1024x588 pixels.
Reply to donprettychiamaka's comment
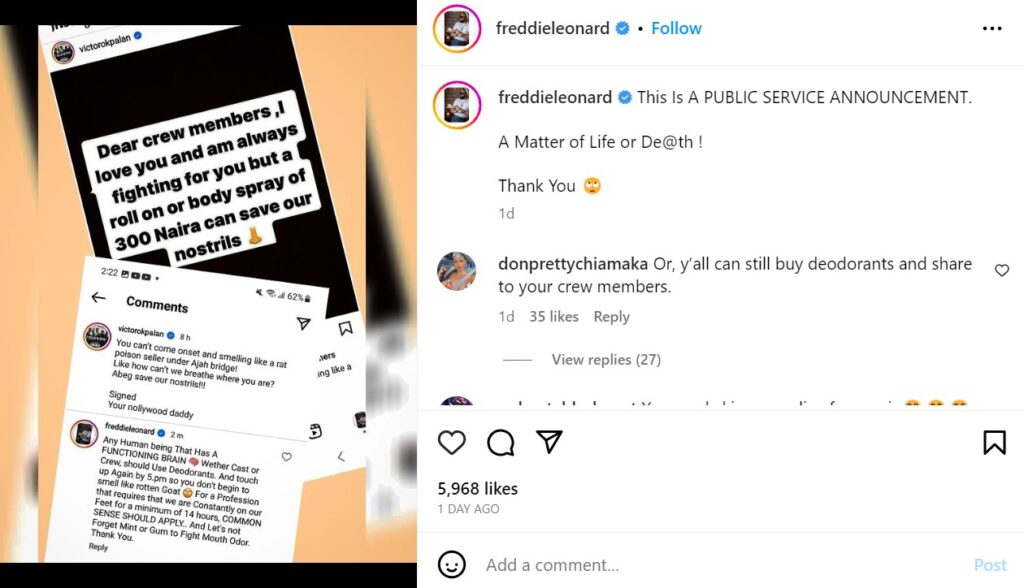tap(611, 316)
